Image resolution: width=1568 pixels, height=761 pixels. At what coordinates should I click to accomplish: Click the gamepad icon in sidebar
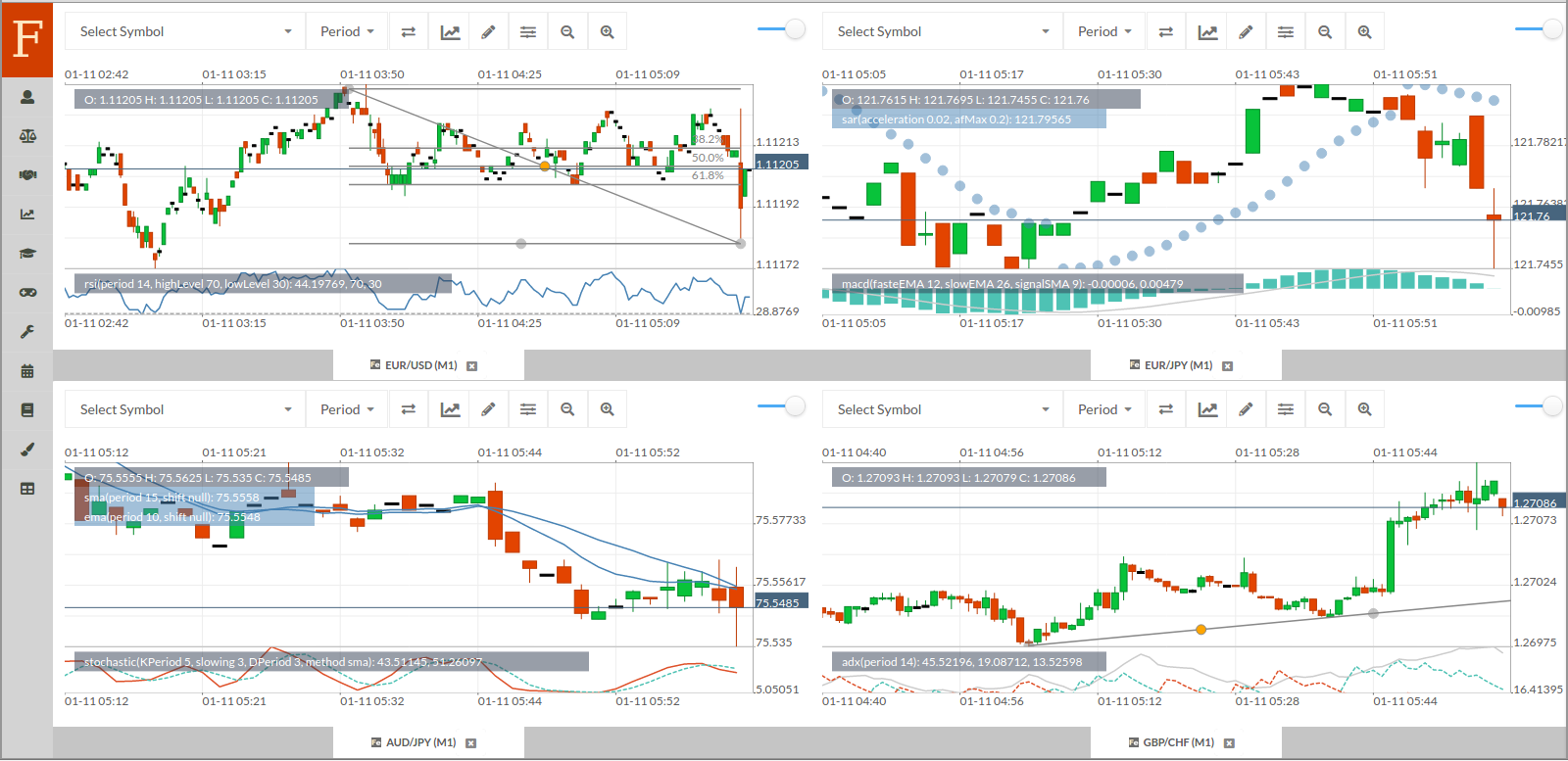click(x=27, y=293)
